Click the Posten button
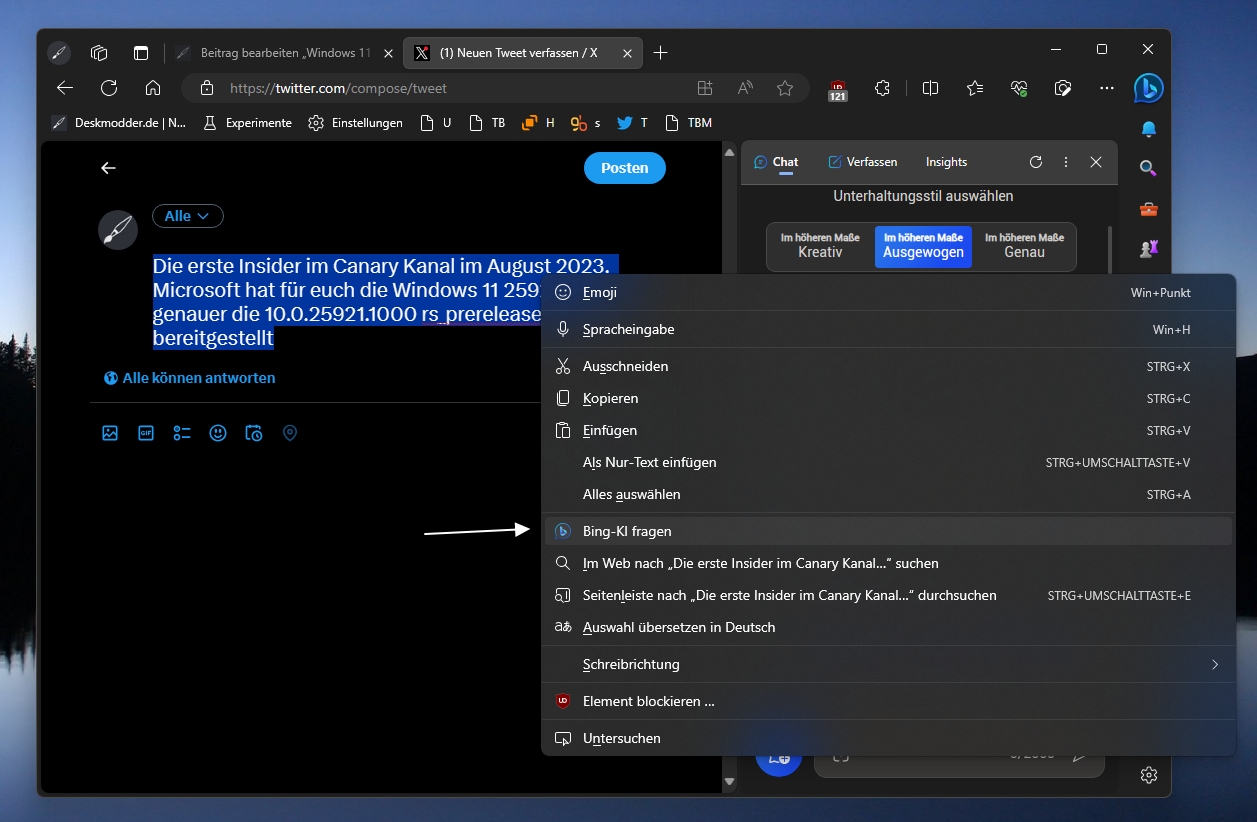This screenshot has width=1257, height=822. pos(625,168)
